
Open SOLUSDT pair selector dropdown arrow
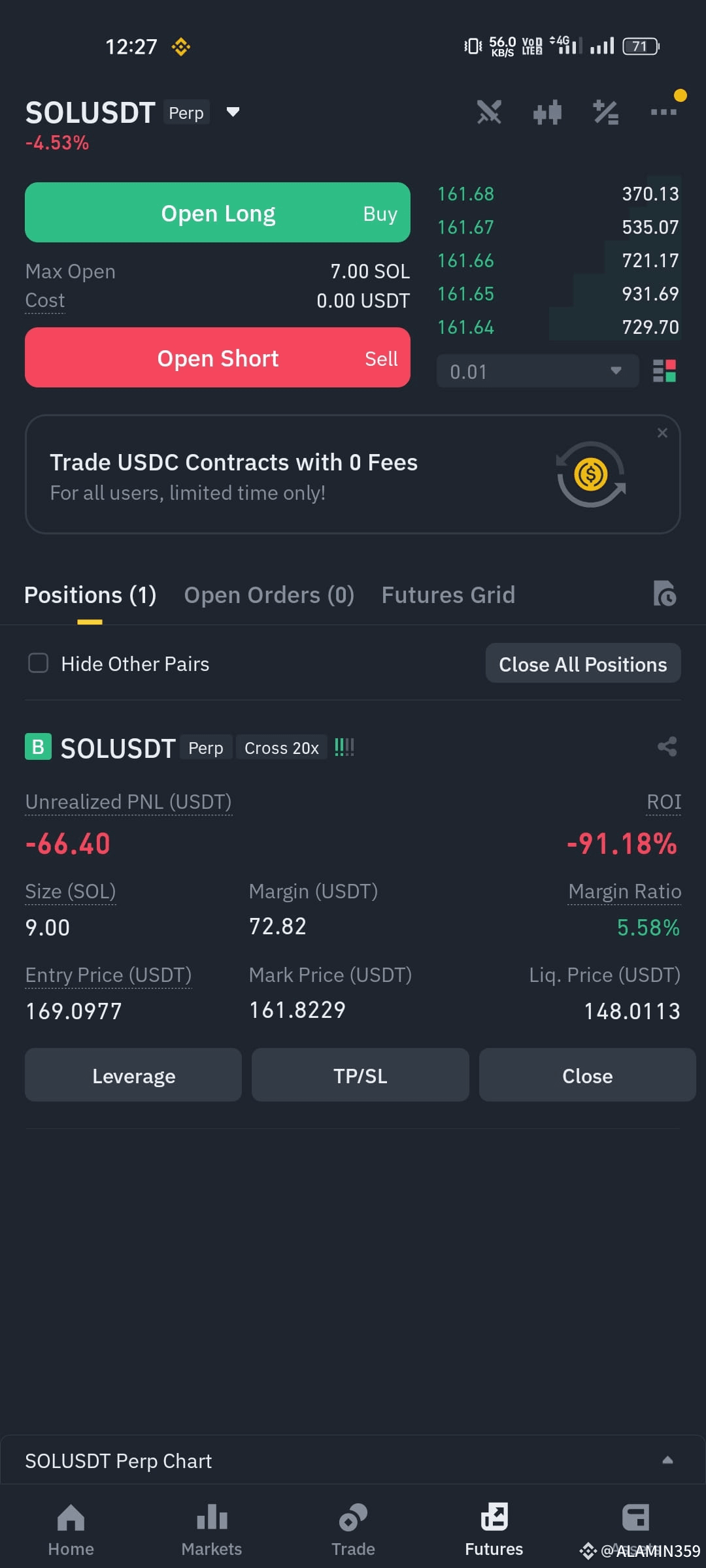pyautogui.click(x=233, y=112)
